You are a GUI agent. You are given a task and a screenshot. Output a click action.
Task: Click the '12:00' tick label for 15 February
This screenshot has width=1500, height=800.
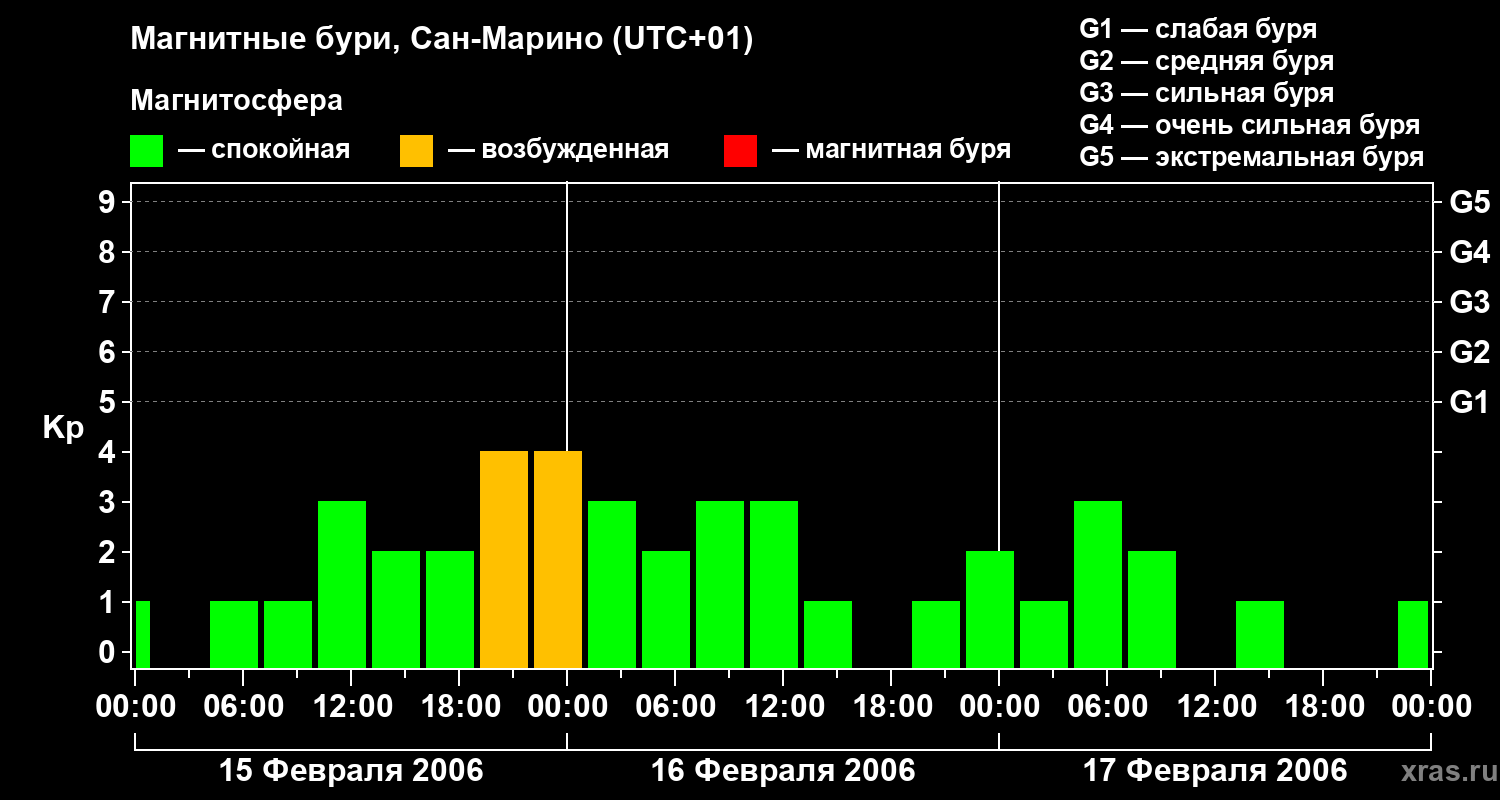[x=351, y=707]
